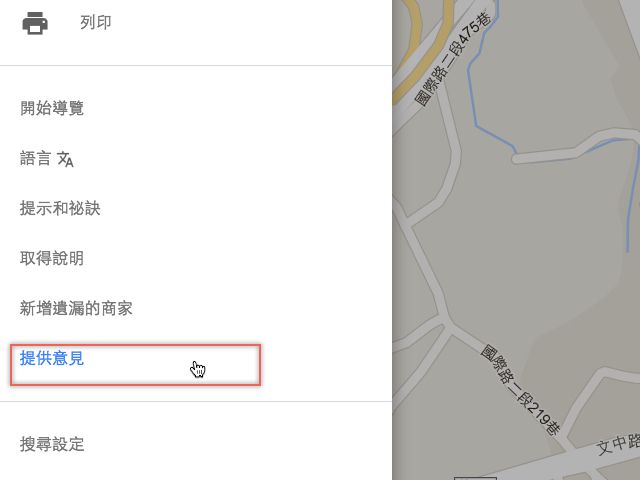Screen dimensions: 640x480
Task: Select the 列印 print option
Action: click(x=96, y=22)
